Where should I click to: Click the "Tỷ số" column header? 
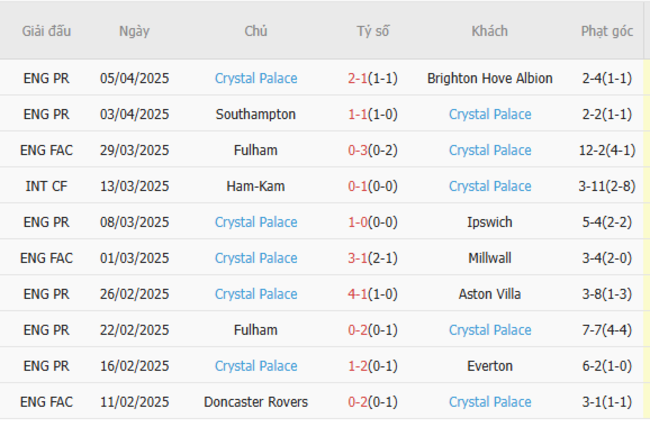[x=373, y=31]
